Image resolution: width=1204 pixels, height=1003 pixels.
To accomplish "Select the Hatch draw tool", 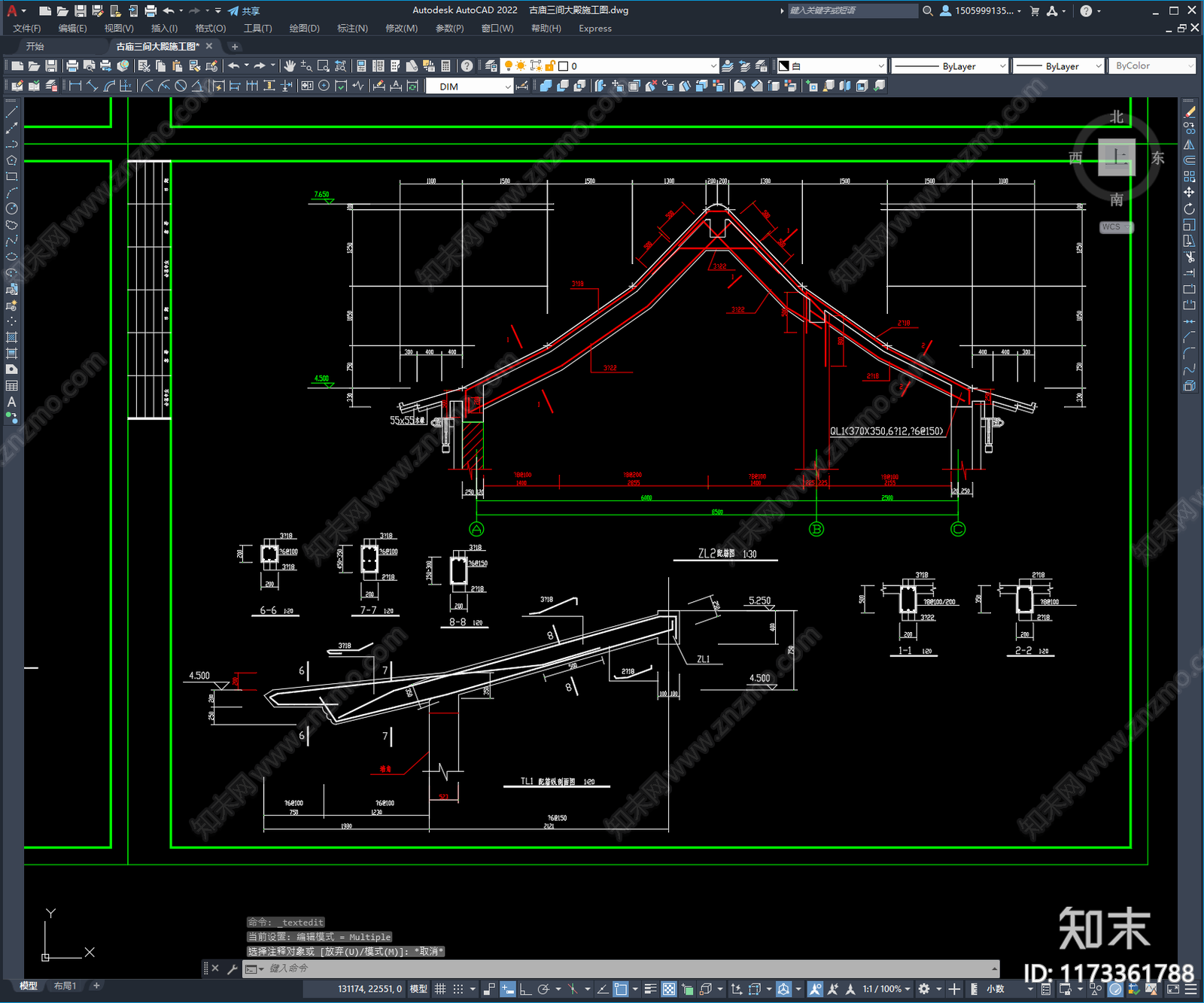I will 11,337.
